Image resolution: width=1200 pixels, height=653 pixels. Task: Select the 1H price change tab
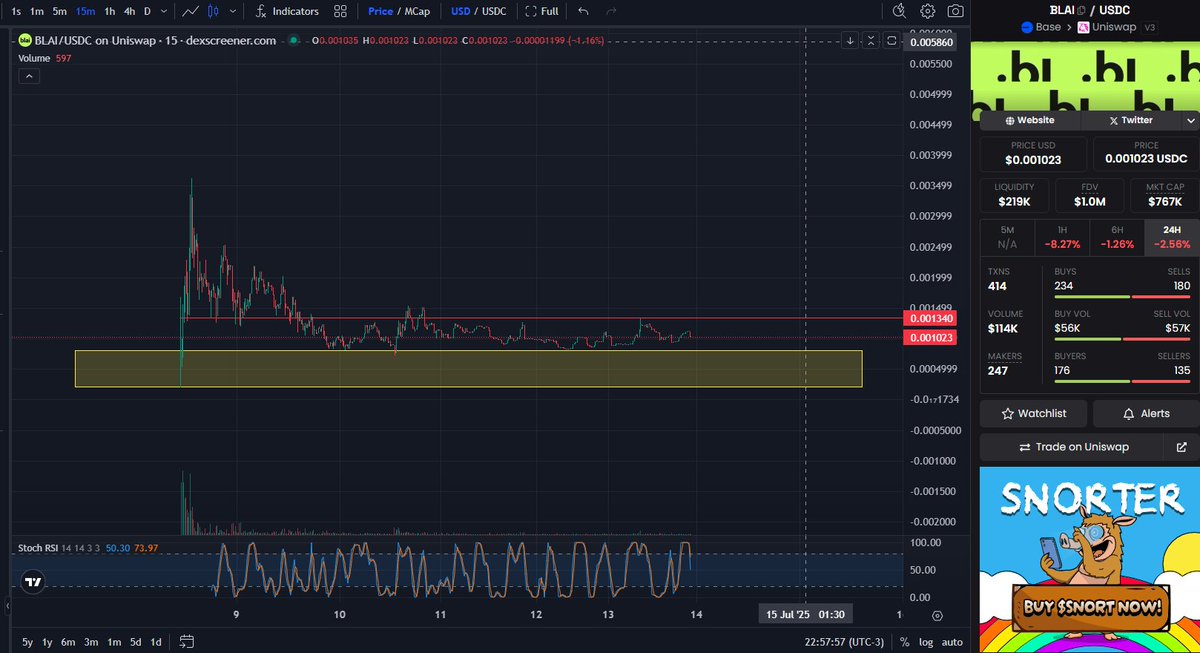point(1061,236)
